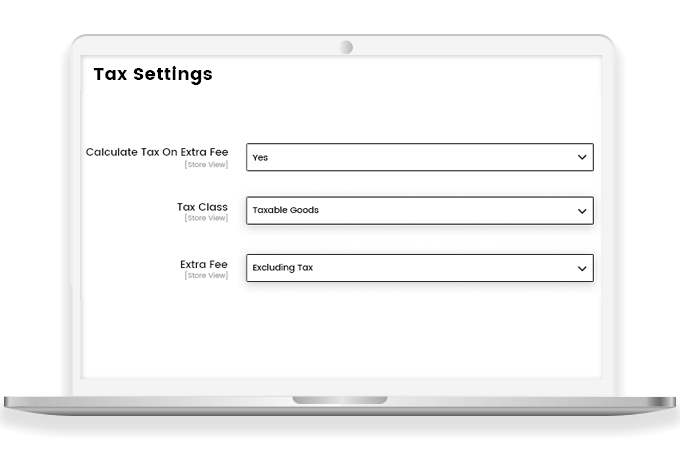Click the chevron arrow in Tax Class dropdown
The image size is (680, 450).
[582, 211]
